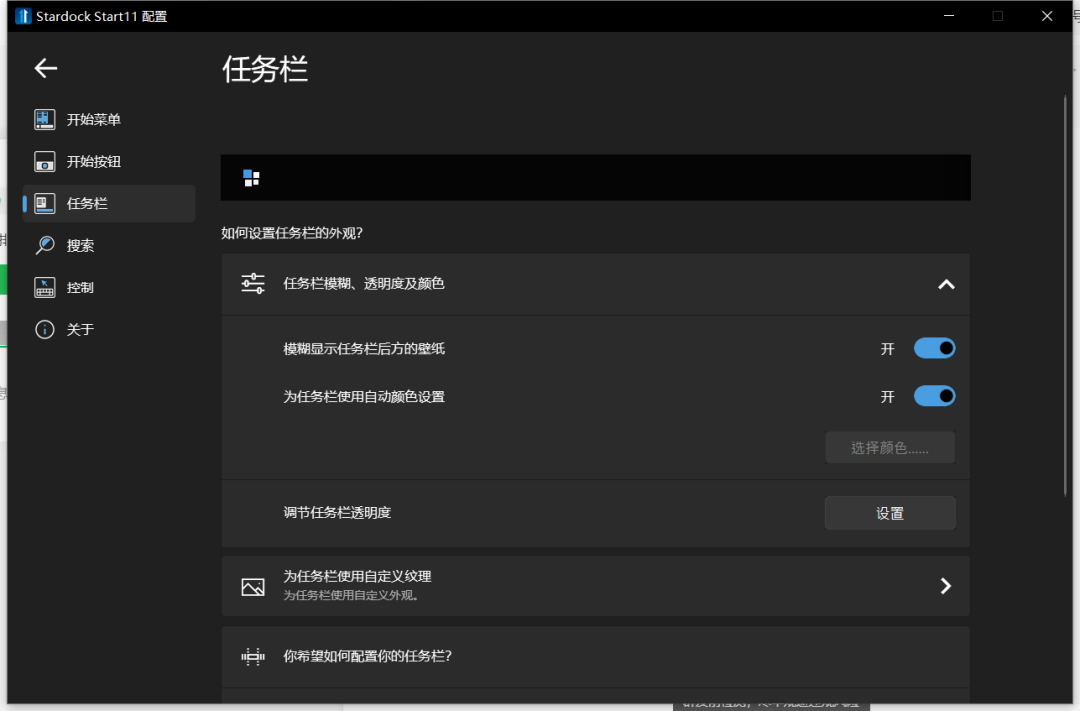The height and width of the screenshot is (711, 1080).
Task: Click the alignment icon beside 你希望如何配置你的任务栏
Action: [x=253, y=657]
